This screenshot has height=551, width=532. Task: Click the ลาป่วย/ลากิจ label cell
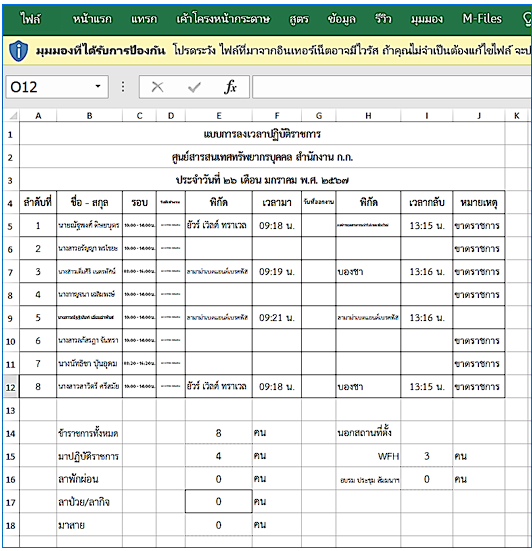point(90,502)
